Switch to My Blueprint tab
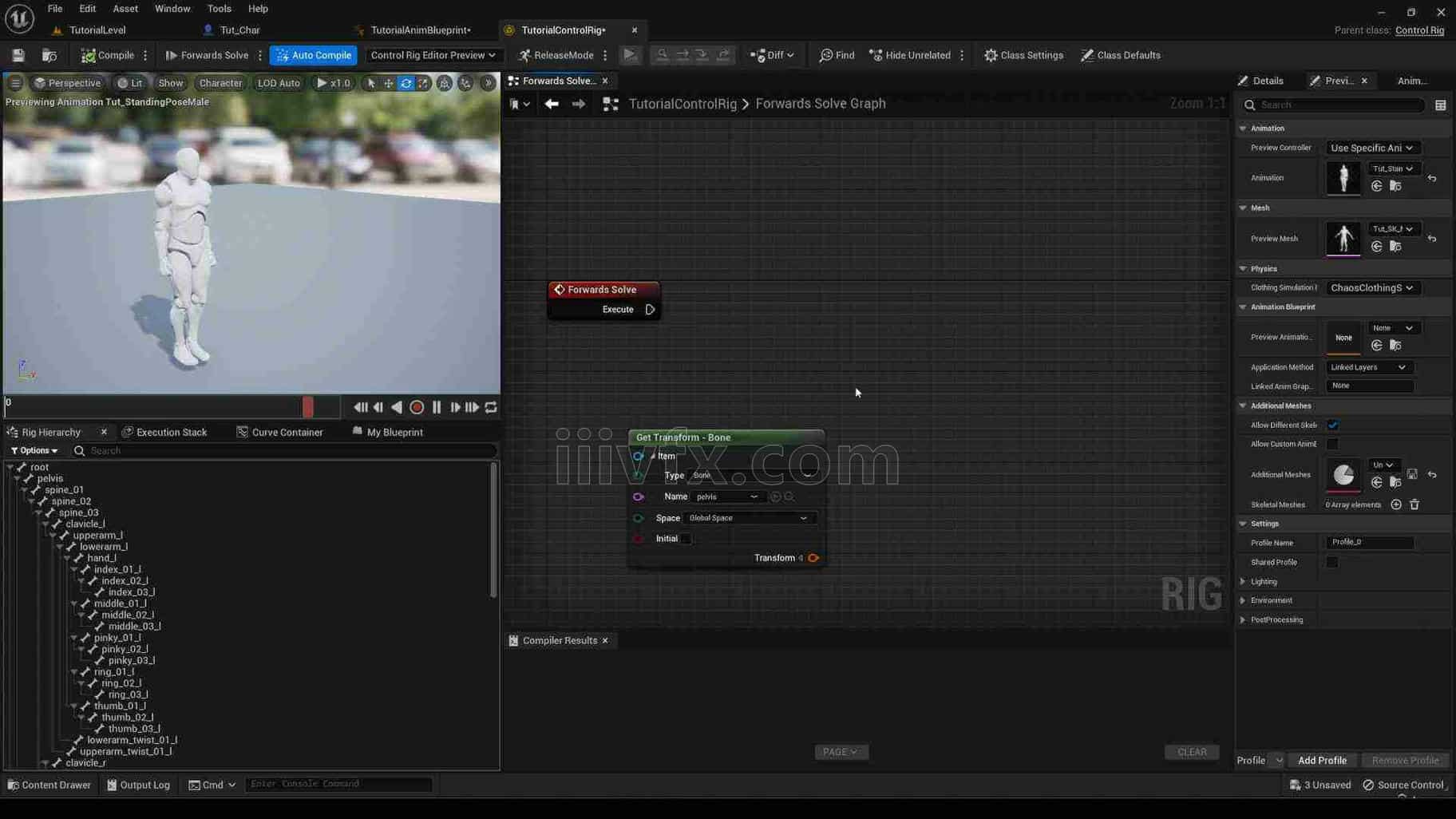The height and width of the screenshot is (819, 1456). pos(388,432)
